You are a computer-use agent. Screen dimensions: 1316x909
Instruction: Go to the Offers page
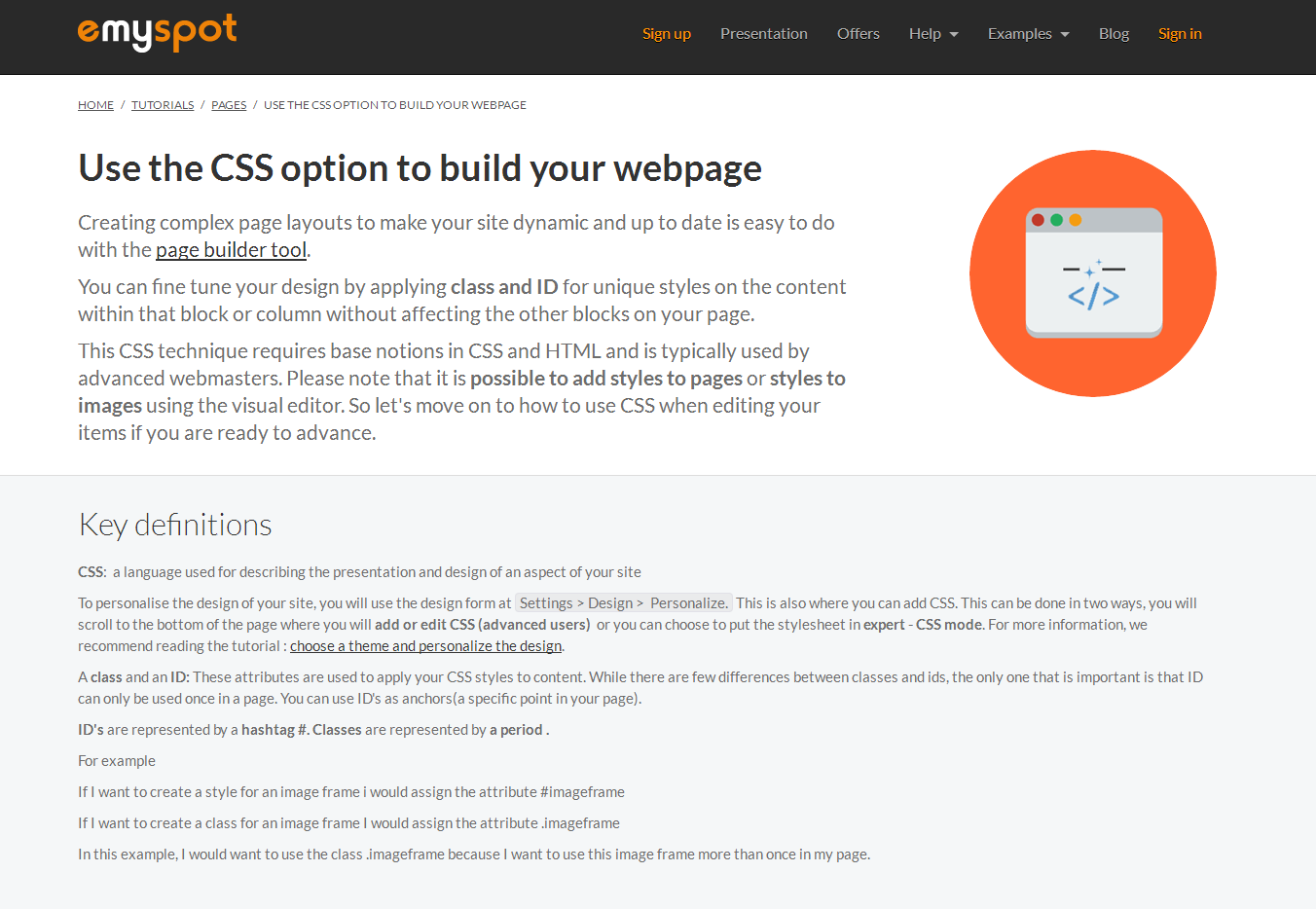tap(859, 33)
